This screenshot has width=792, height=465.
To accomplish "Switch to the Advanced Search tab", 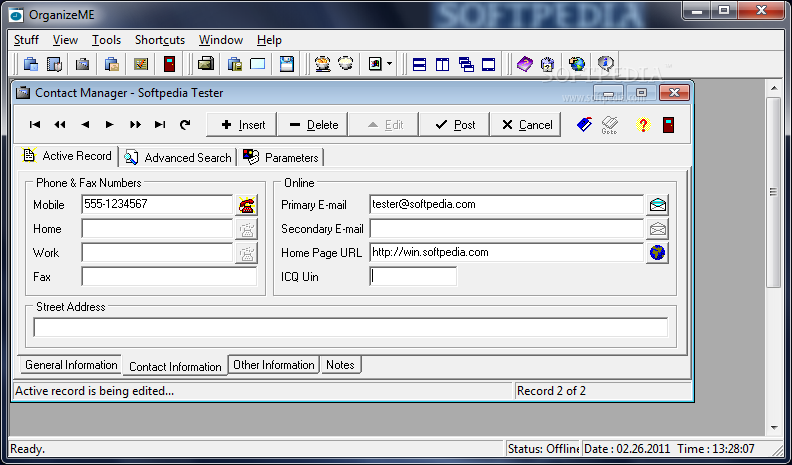I will coord(178,158).
